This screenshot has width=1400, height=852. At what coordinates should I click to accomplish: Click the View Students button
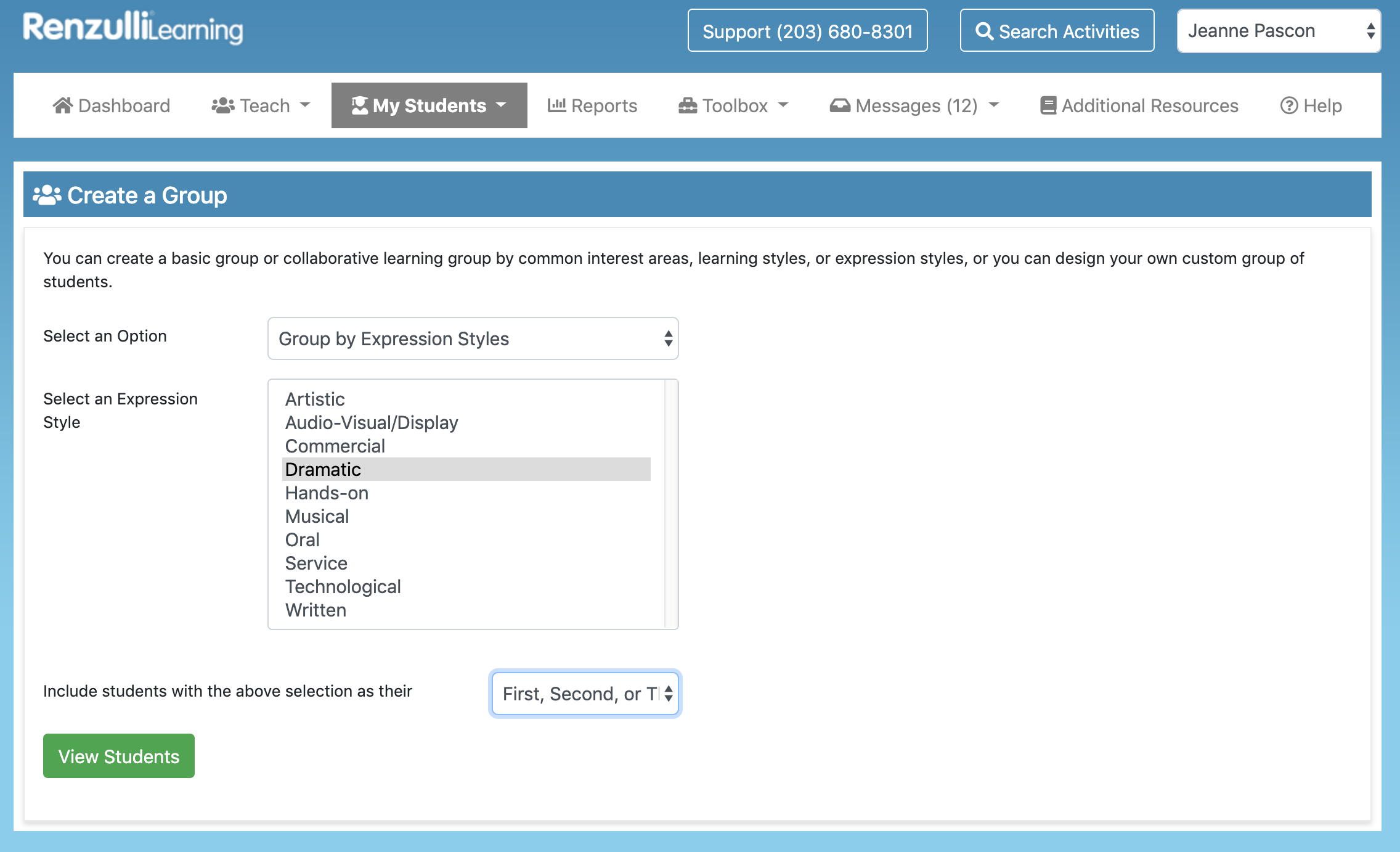(119, 756)
